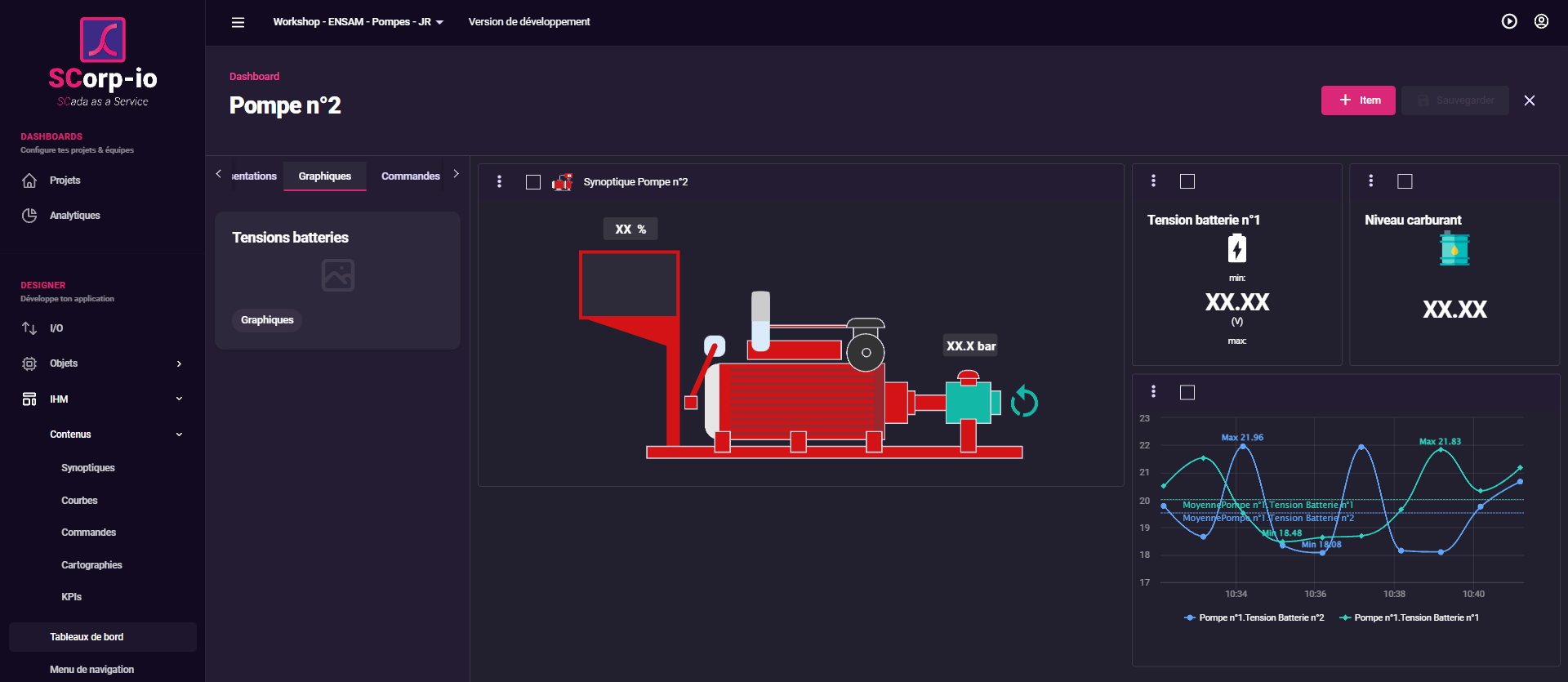Tick the Tension batterie n°1 widget checkbox
Image resolution: width=1568 pixels, height=682 pixels.
[x=1187, y=181]
